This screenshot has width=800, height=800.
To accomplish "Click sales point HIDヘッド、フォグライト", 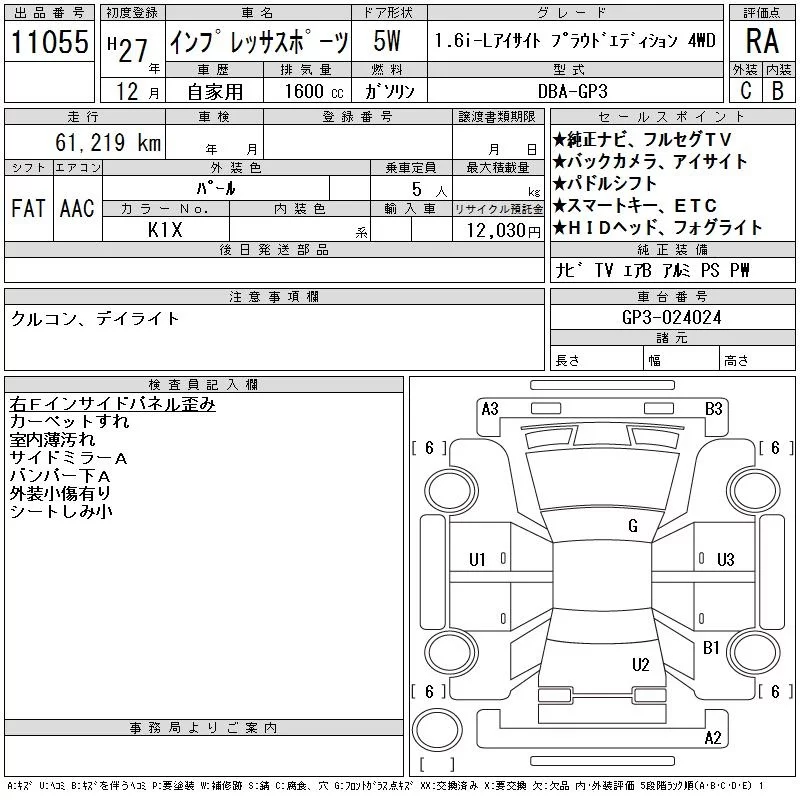I will click(x=657, y=227).
